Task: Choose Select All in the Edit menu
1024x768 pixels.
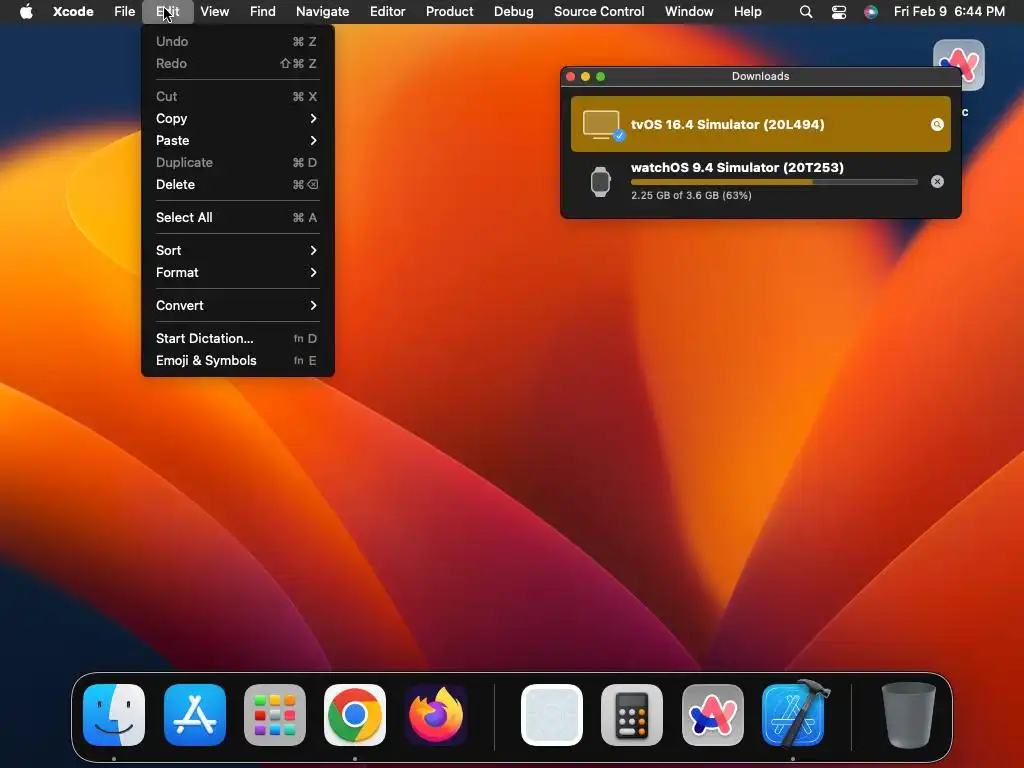Action: (x=237, y=217)
